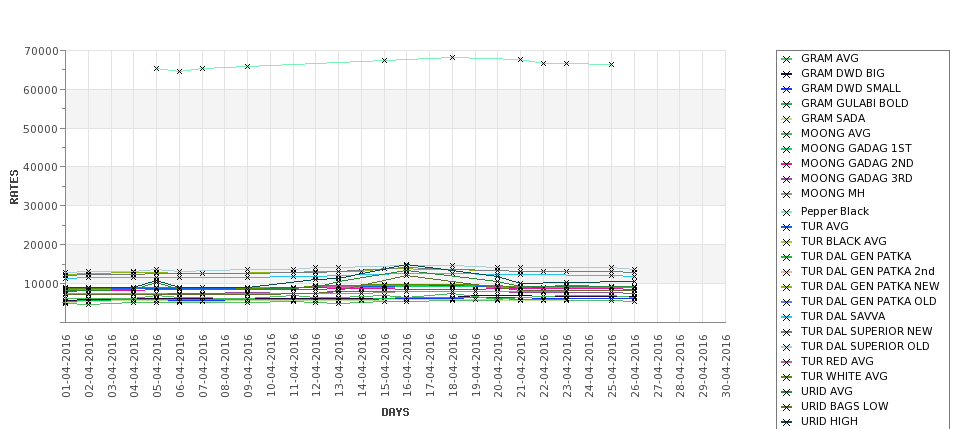Click the MOONG MH legend label
Screen dimensions: 975x429
pos(833,193)
